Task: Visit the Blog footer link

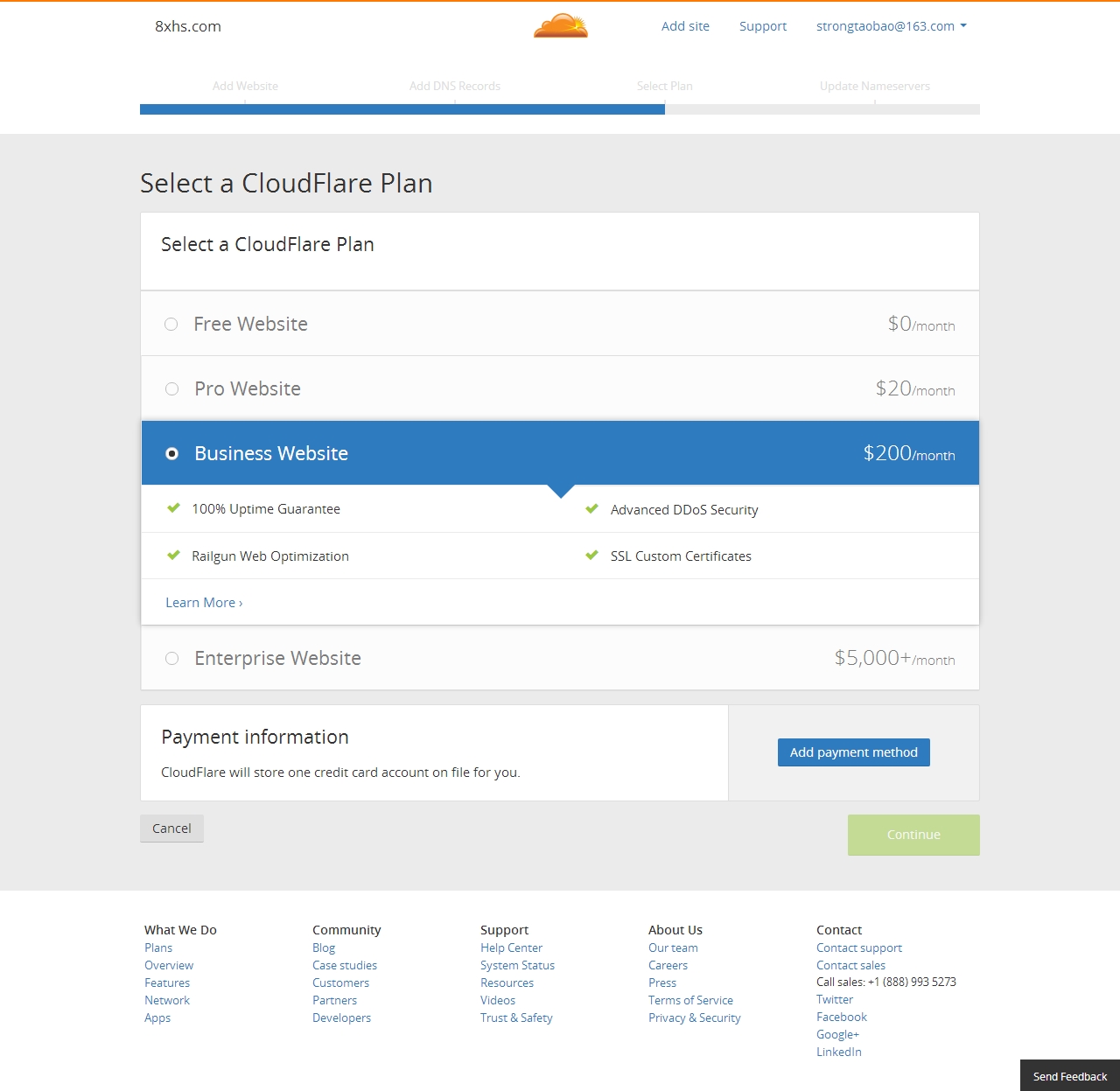Action: pyautogui.click(x=324, y=948)
